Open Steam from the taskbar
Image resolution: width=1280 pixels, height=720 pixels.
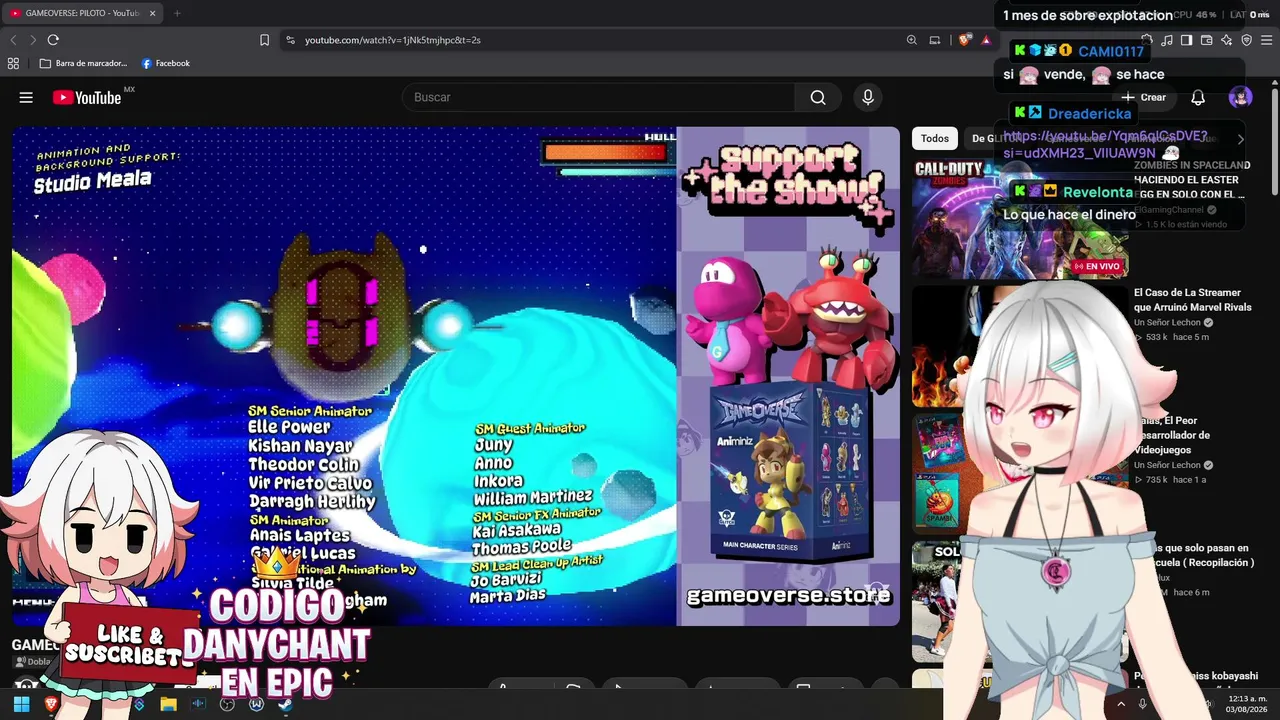coord(285,704)
